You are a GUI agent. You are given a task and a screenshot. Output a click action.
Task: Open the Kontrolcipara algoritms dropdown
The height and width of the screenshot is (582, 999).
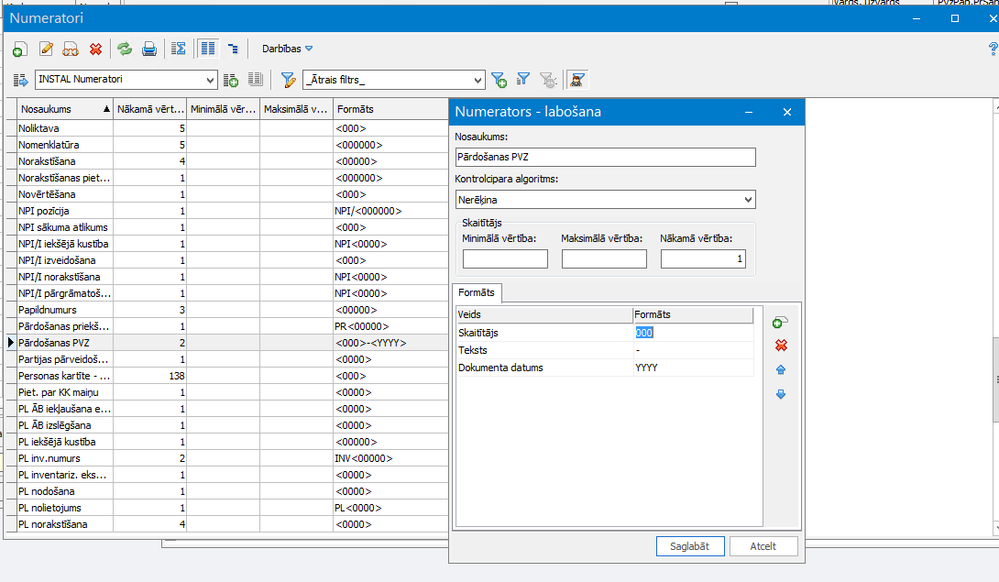tap(748, 200)
